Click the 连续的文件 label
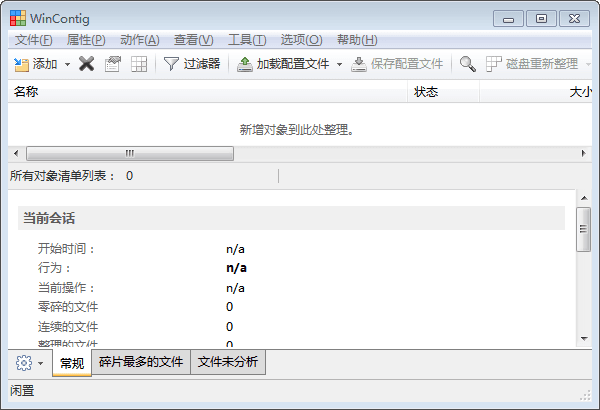 pyautogui.click(x=68, y=327)
